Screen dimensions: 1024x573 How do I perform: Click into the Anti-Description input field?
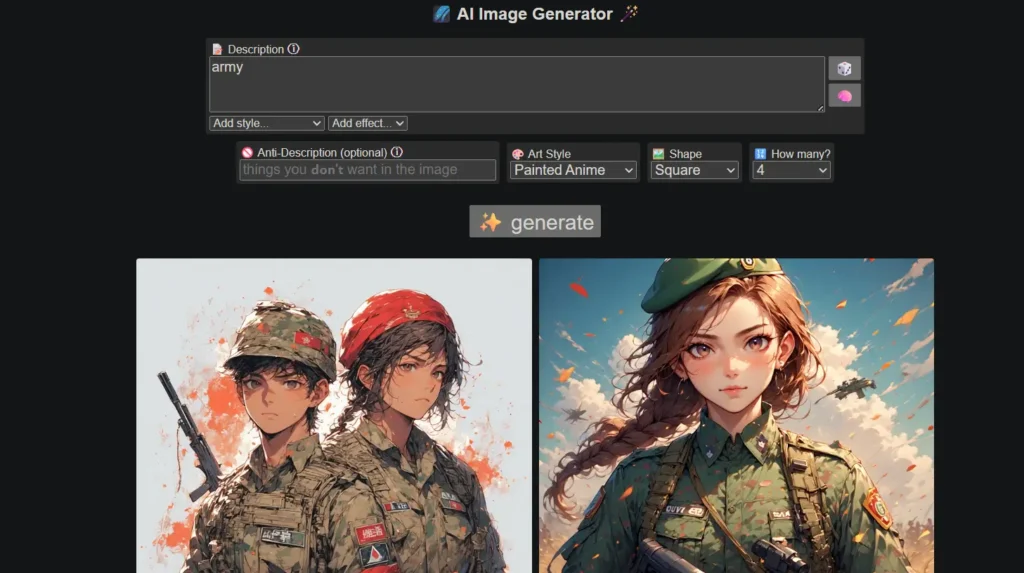[367, 170]
